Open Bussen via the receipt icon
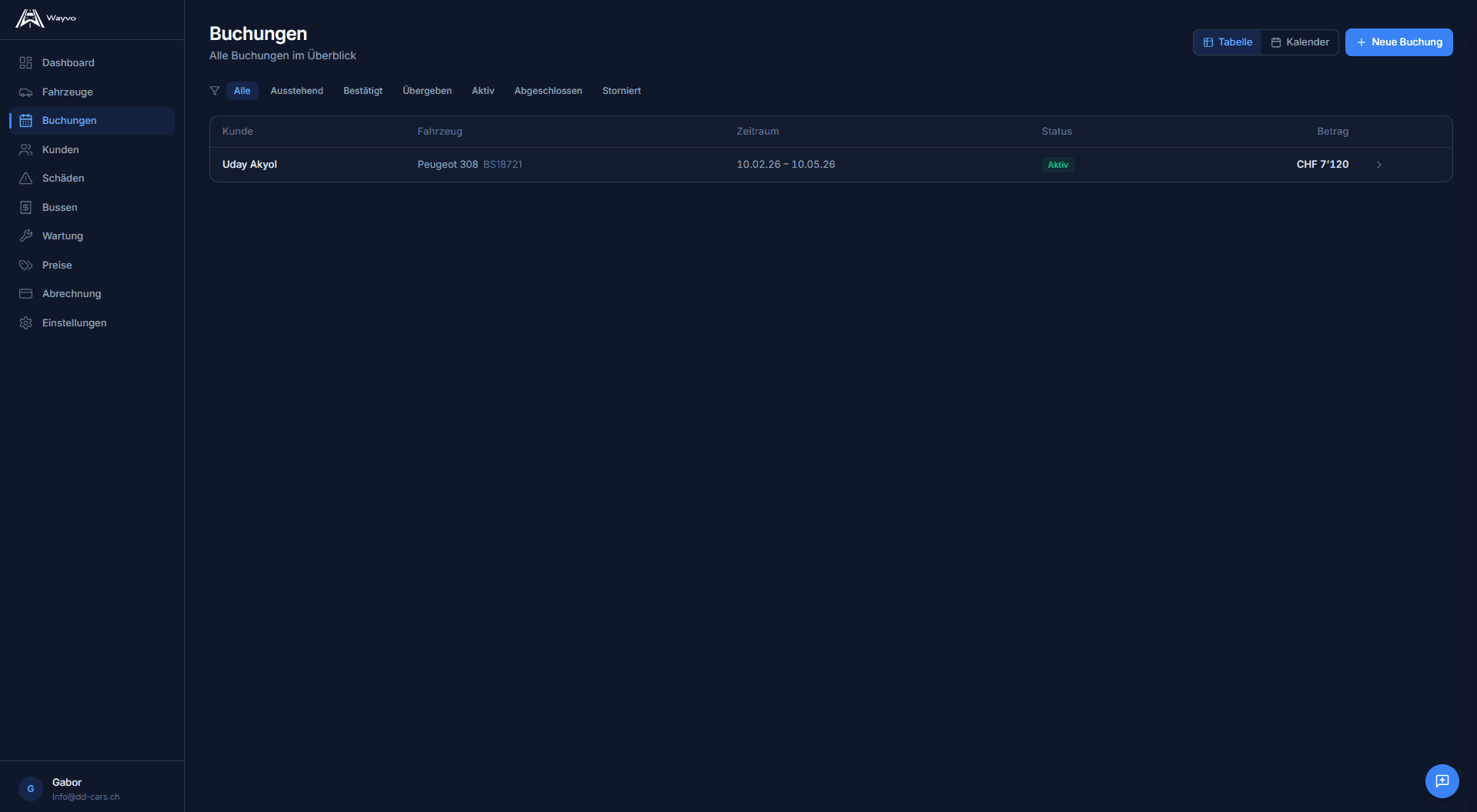Viewport: 1477px width, 812px height. [x=25, y=208]
